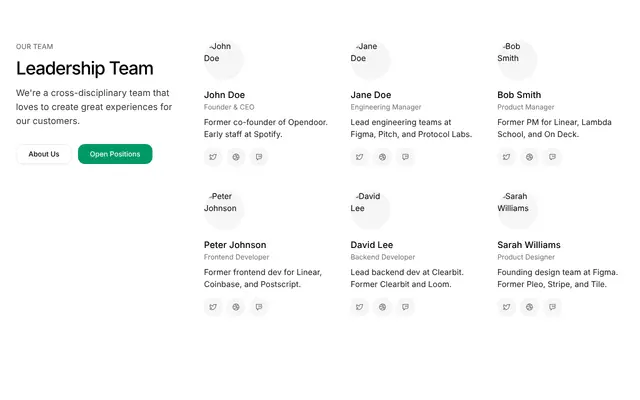Select the David Lee name heading
This screenshot has height=400, width=640.
372,245
